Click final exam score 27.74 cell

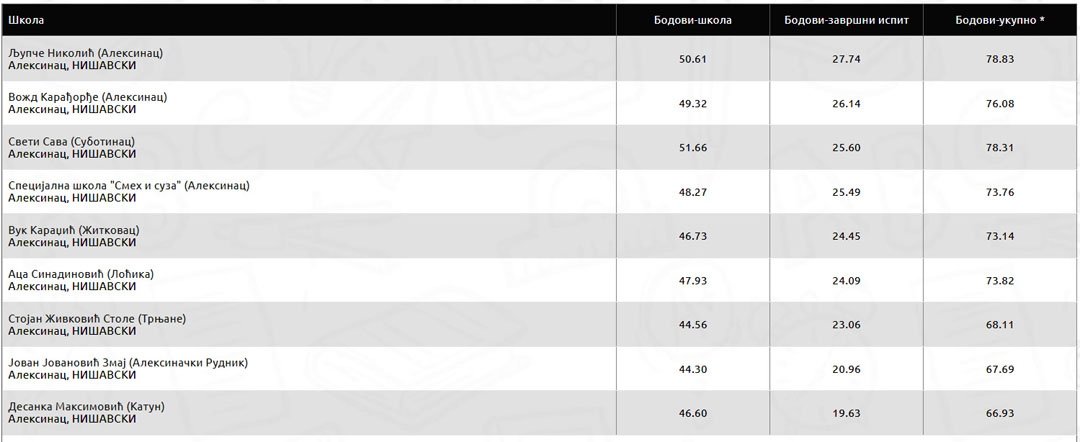847,59
